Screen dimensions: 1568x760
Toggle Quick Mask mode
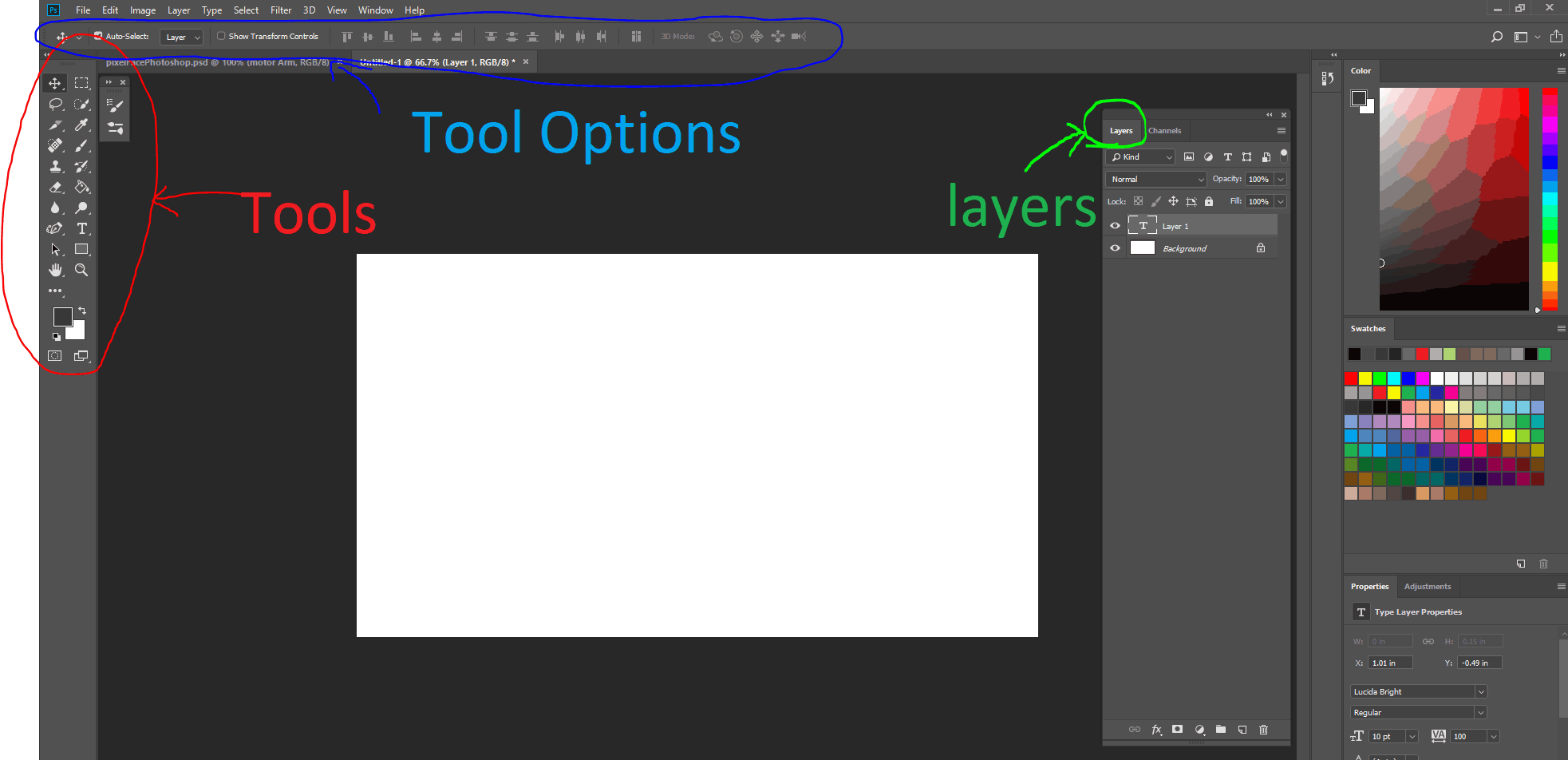click(55, 356)
